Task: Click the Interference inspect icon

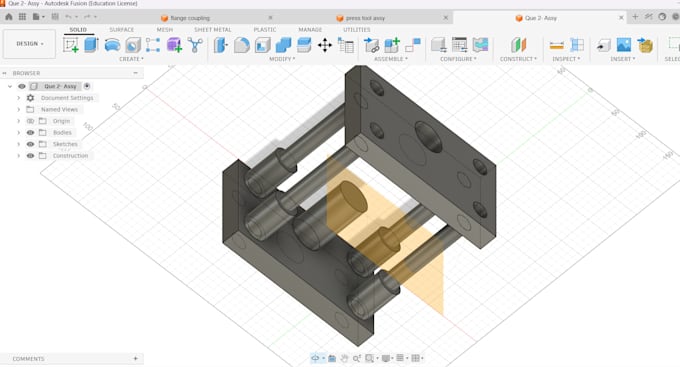Action: (577, 45)
